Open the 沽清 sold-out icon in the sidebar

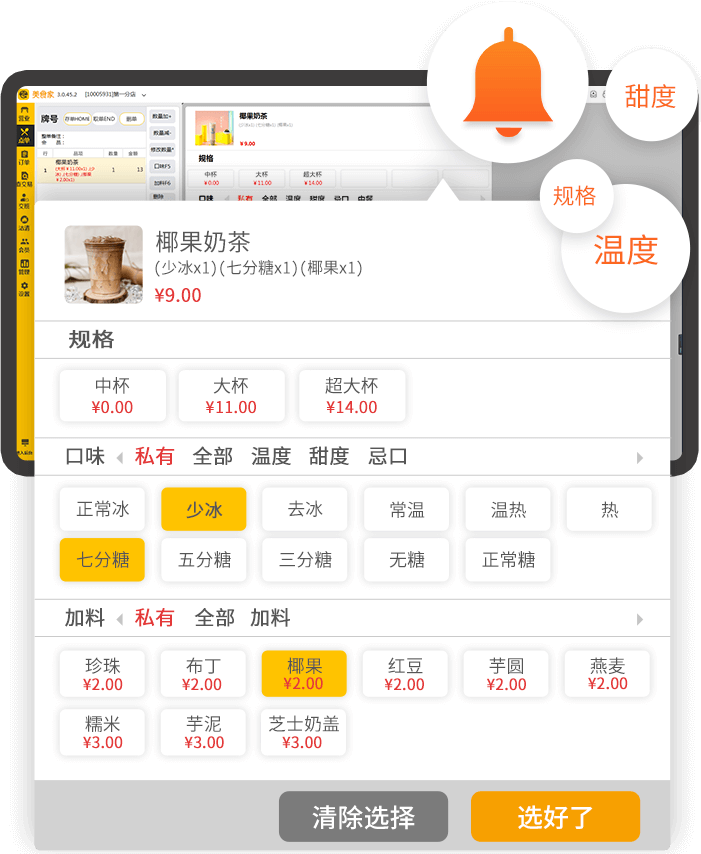tap(25, 223)
